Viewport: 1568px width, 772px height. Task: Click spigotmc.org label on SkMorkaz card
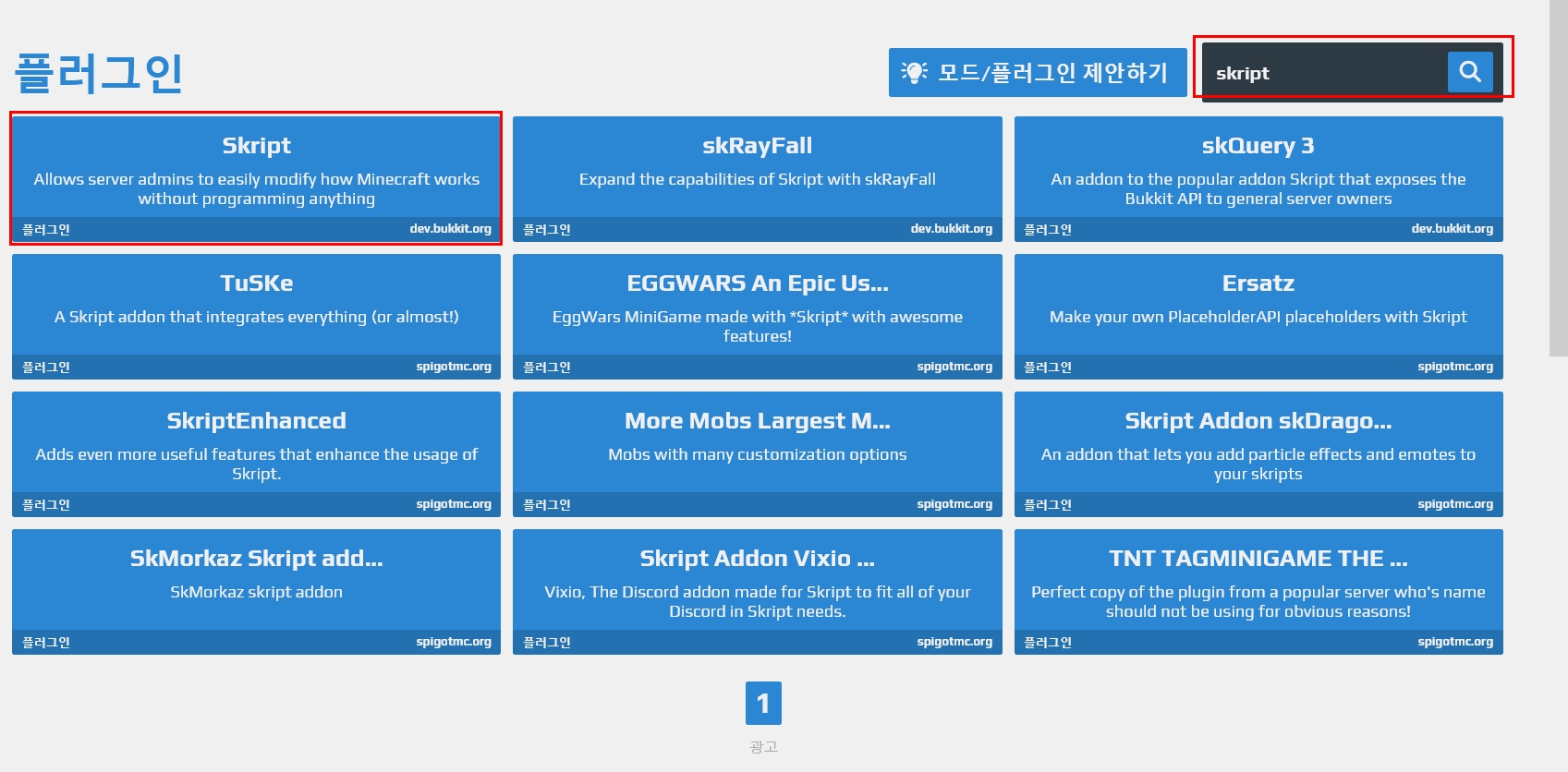coord(454,642)
